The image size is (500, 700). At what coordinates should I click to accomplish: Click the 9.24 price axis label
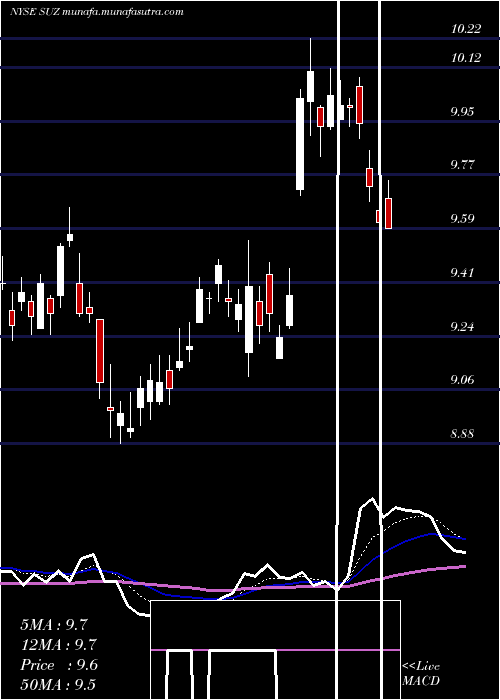point(462,326)
